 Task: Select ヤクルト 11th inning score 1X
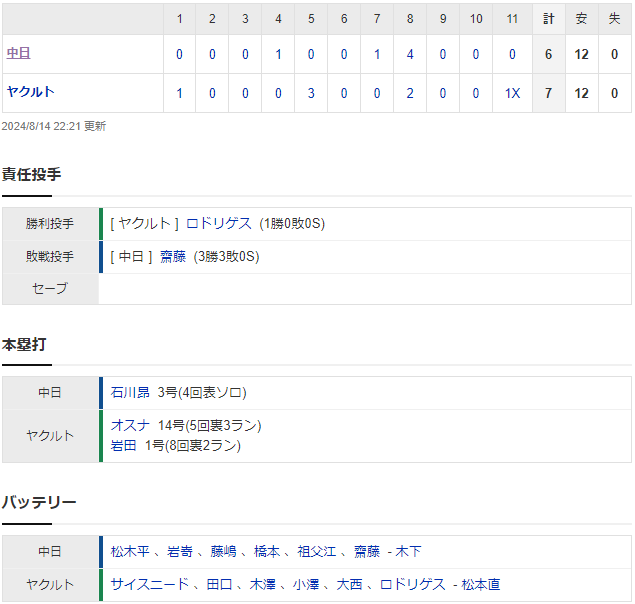pos(512,93)
